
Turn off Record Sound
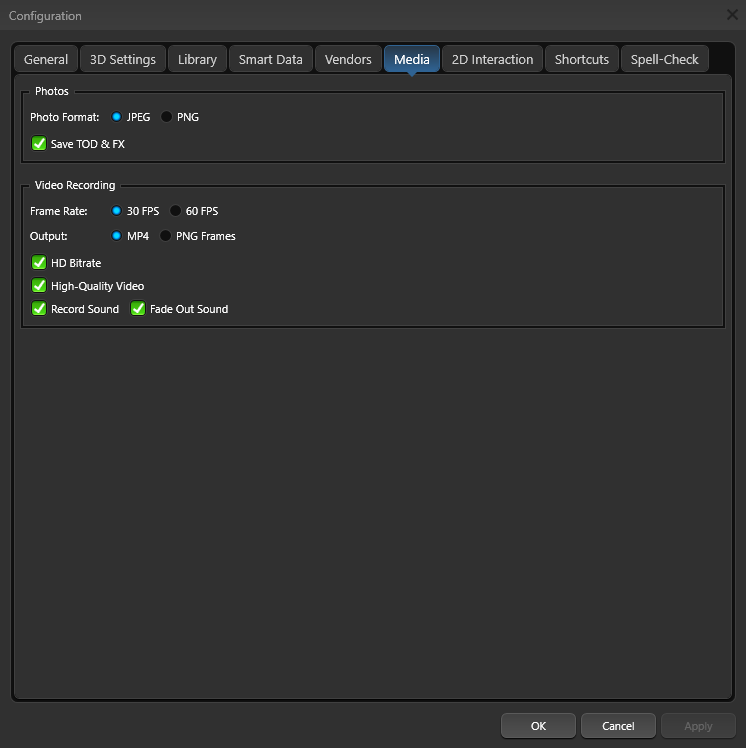click(40, 309)
